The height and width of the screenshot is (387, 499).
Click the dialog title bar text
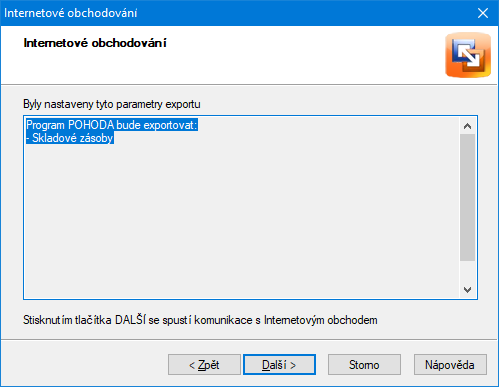click(71, 13)
